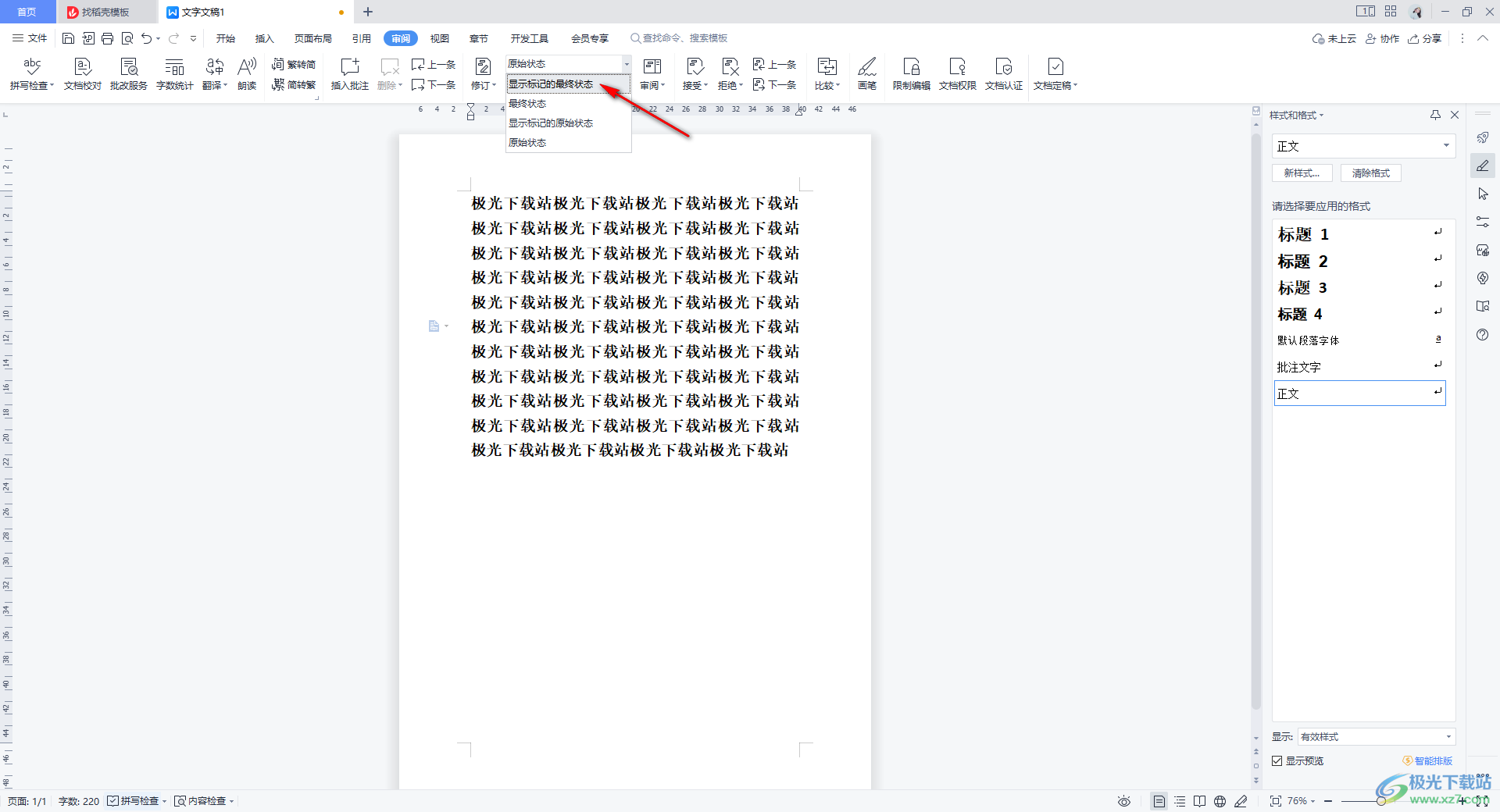Click the 协作 collaborate button
Viewport: 1500px width, 812px height.
[1382, 38]
